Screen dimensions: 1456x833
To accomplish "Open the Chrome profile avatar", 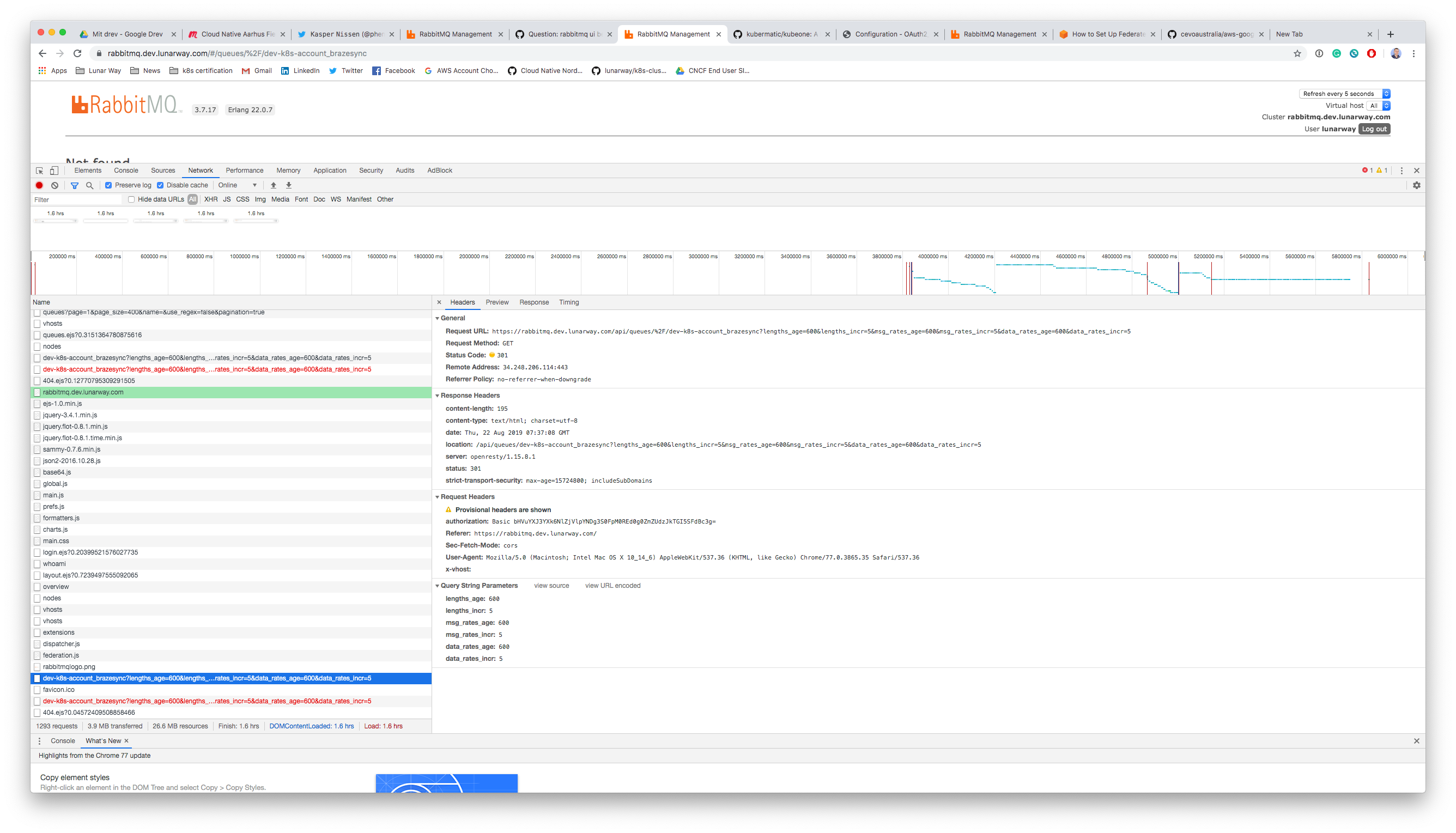I will [x=1396, y=53].
